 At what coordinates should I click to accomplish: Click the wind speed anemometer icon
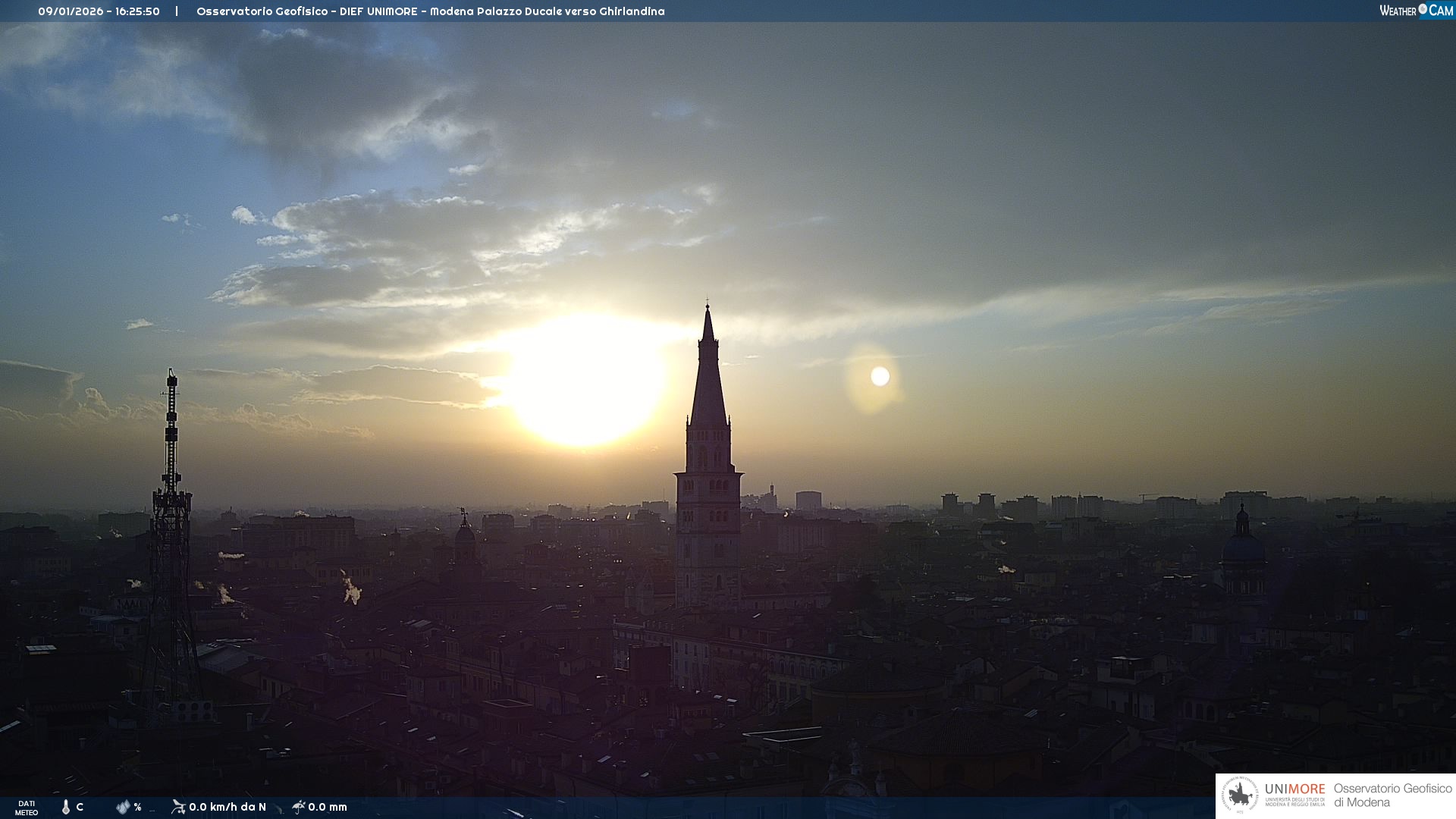tap(178, 807)
